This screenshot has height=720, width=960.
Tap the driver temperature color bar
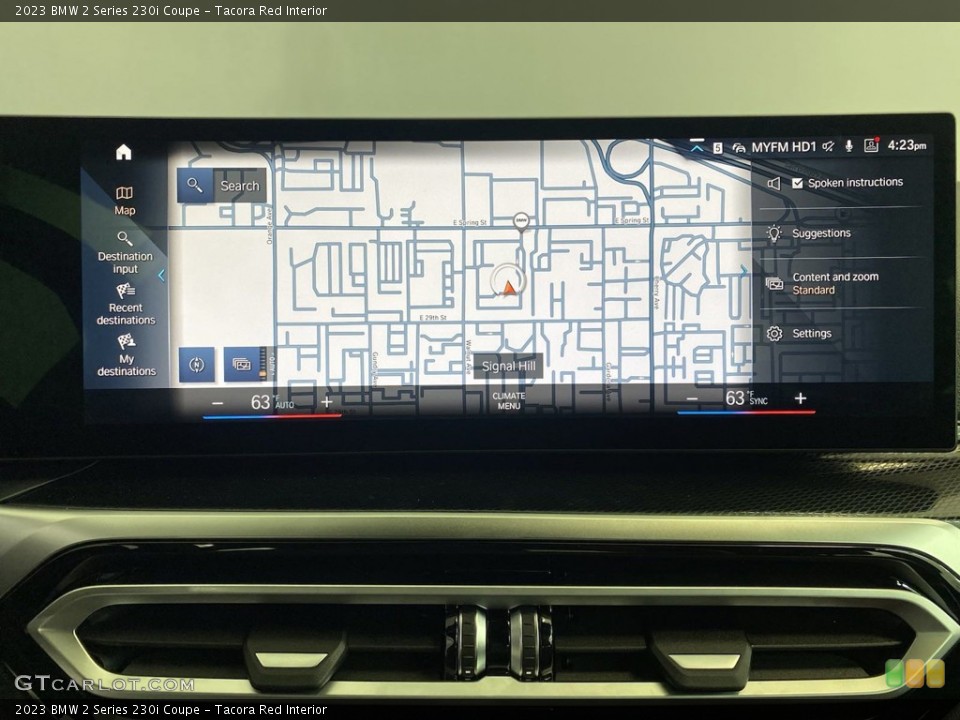272,417
